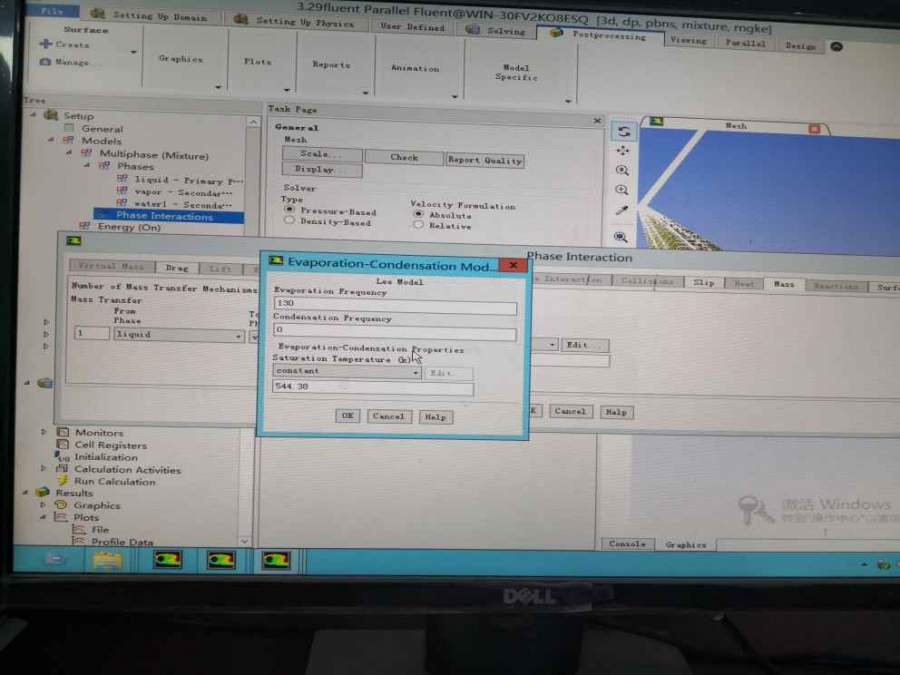Image resolution: width=900 pixels, height=675 pixels.
Task: Switch to first Fluent taskbar window
Action: (x=167, y=560)
